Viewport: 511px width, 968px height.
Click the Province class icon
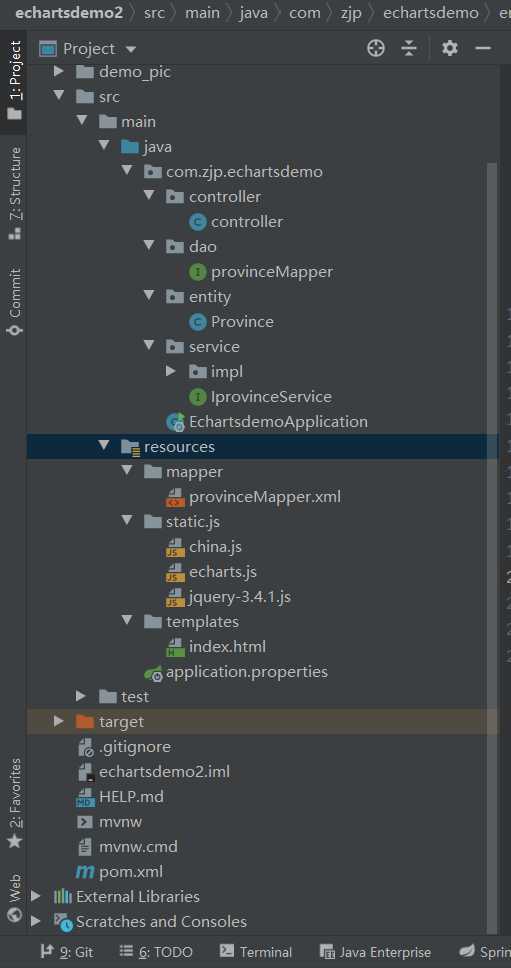coord(197,322)
